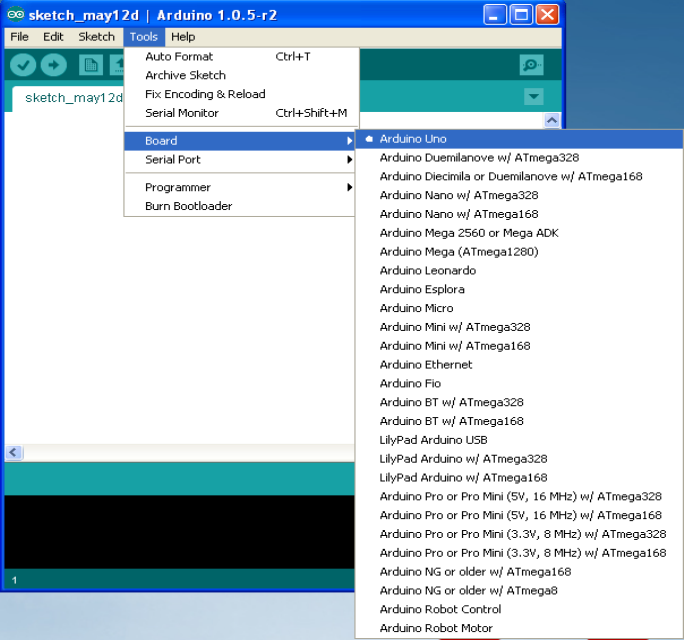Select Arduino Diecimila or Duemilanove w/ ATmega168

click(519, 177)
